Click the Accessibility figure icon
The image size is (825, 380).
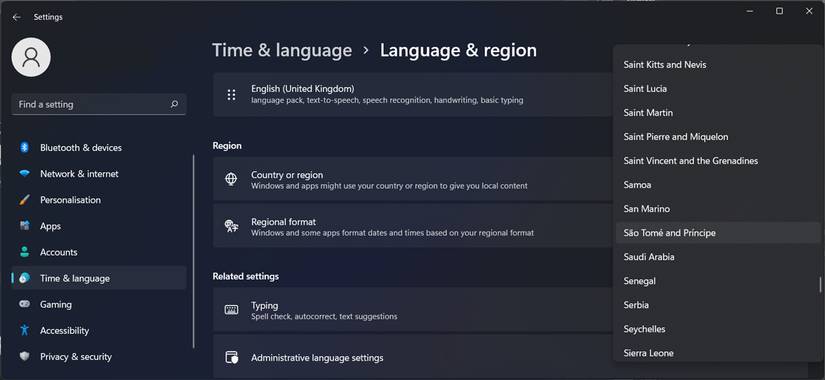coord(24,330)
